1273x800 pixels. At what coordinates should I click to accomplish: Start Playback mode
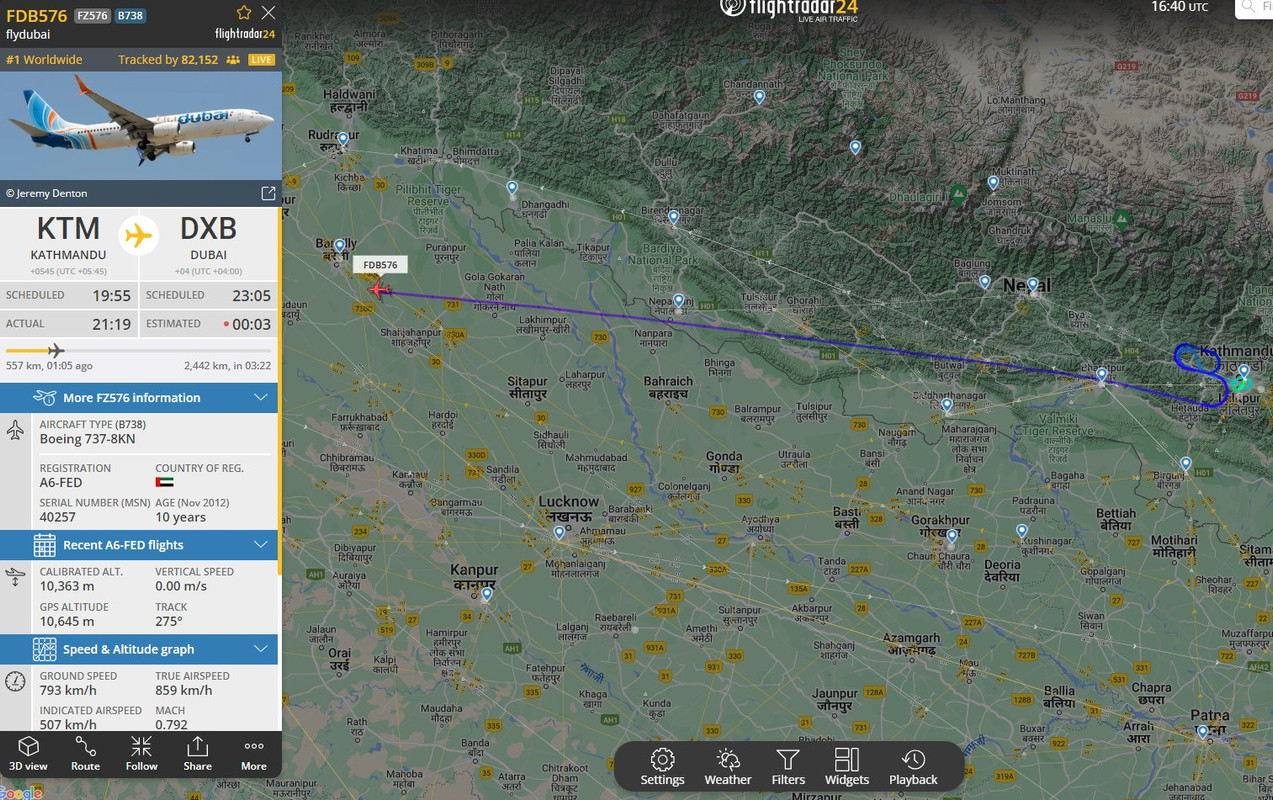[913, 767]
